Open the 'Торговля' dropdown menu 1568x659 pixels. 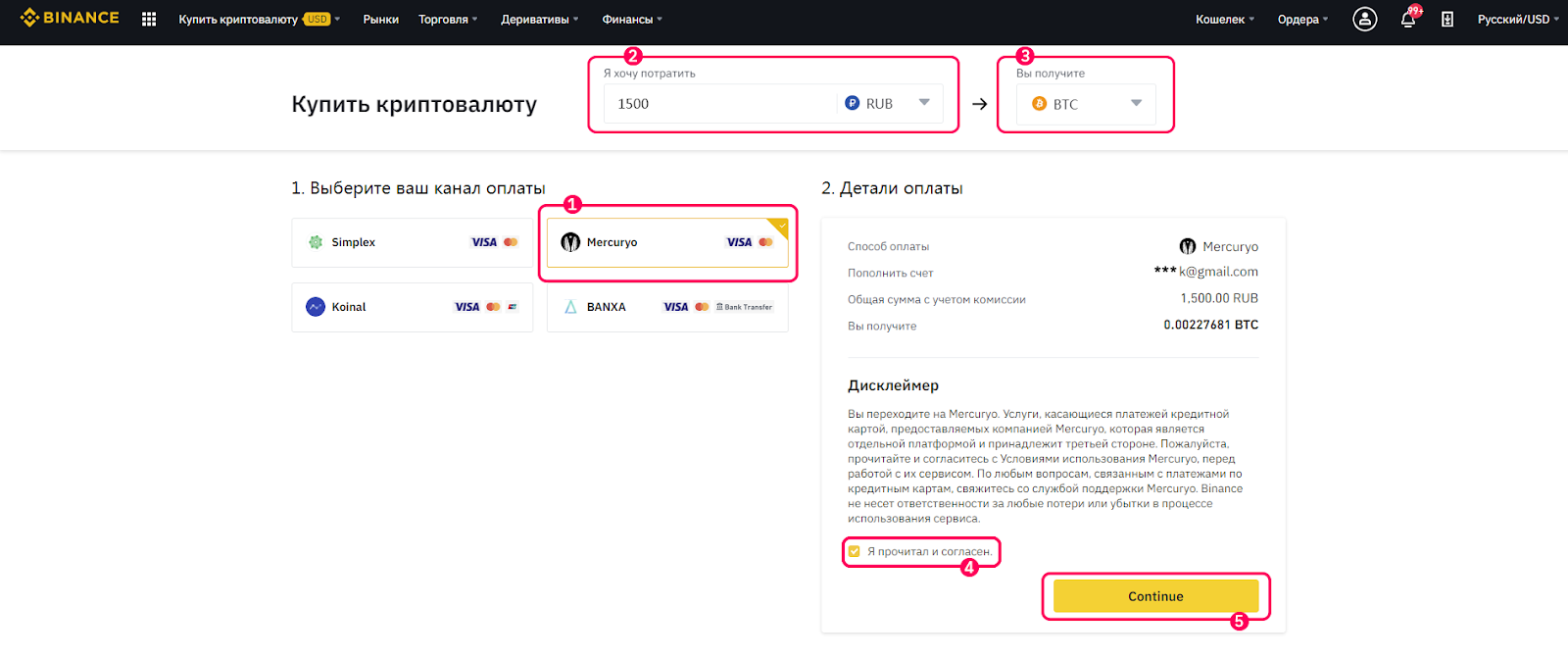coord(448,19)
